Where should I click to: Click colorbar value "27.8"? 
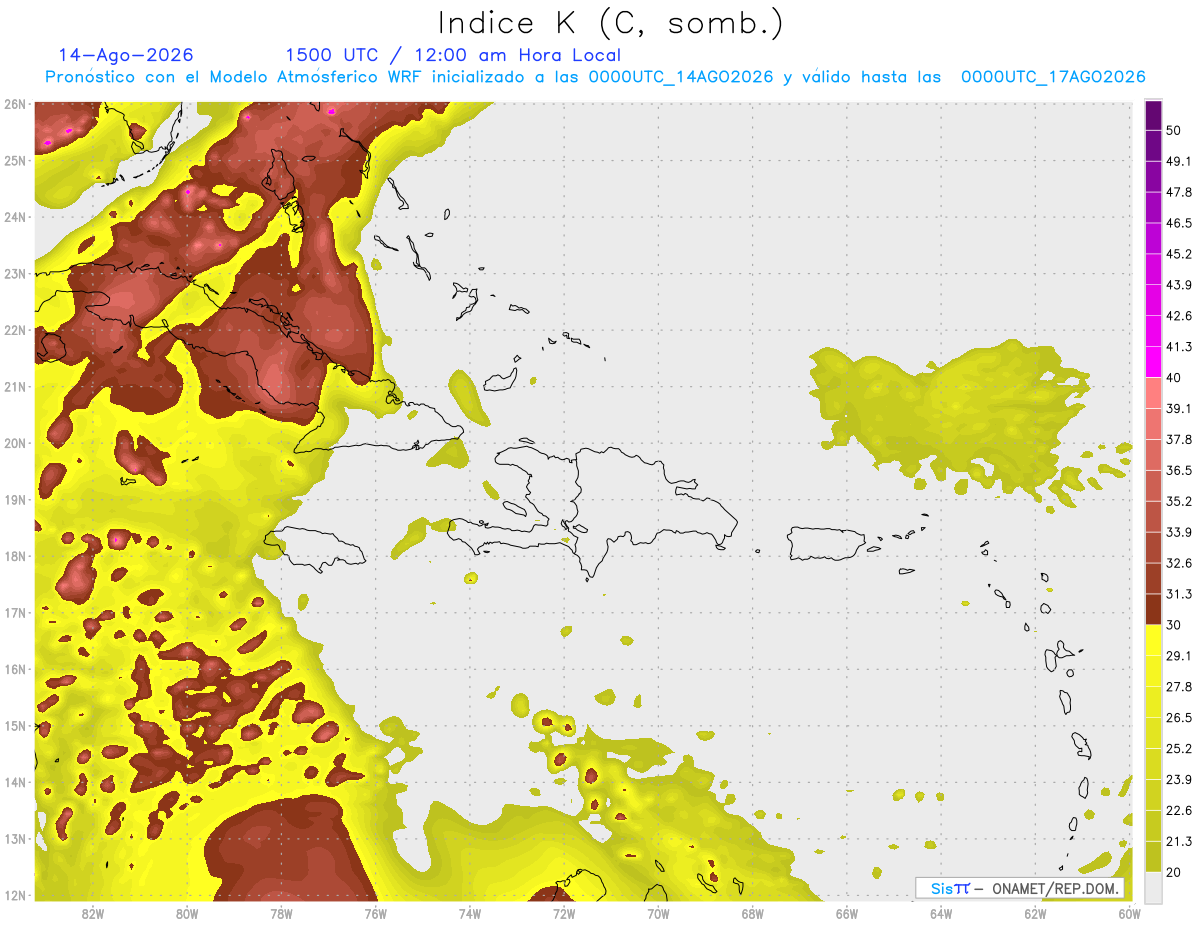coord(1178,687)
